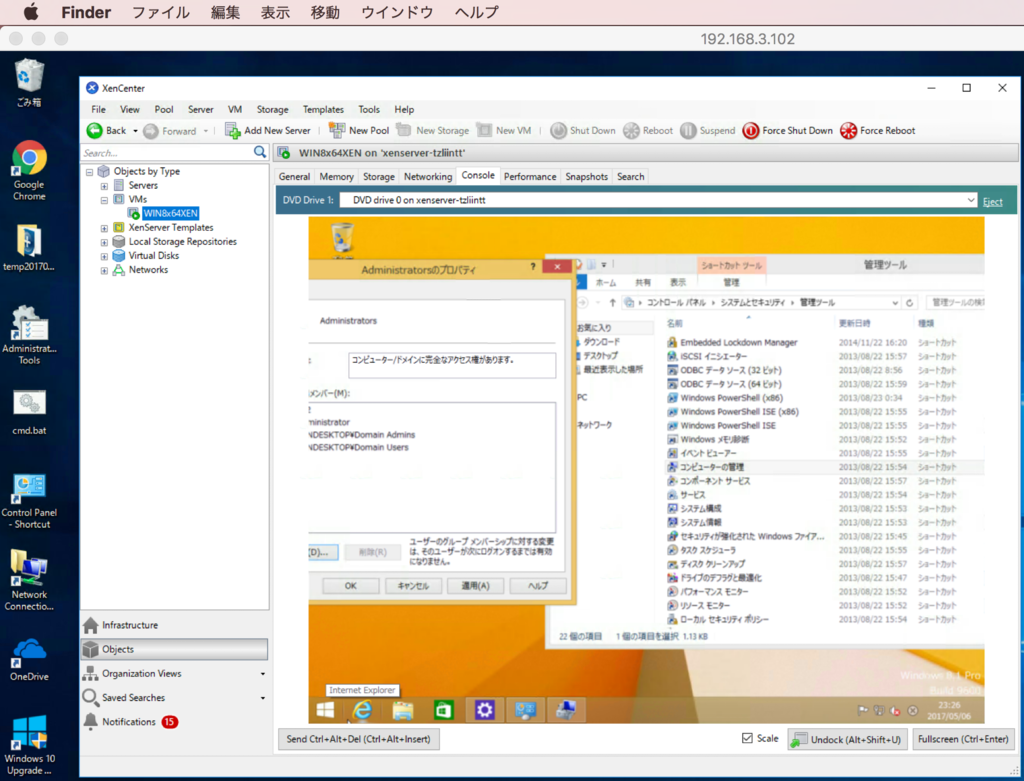Click the search magnifier icon
Image resolution: width=1024 pixels, height=781 pixels.
259,152
